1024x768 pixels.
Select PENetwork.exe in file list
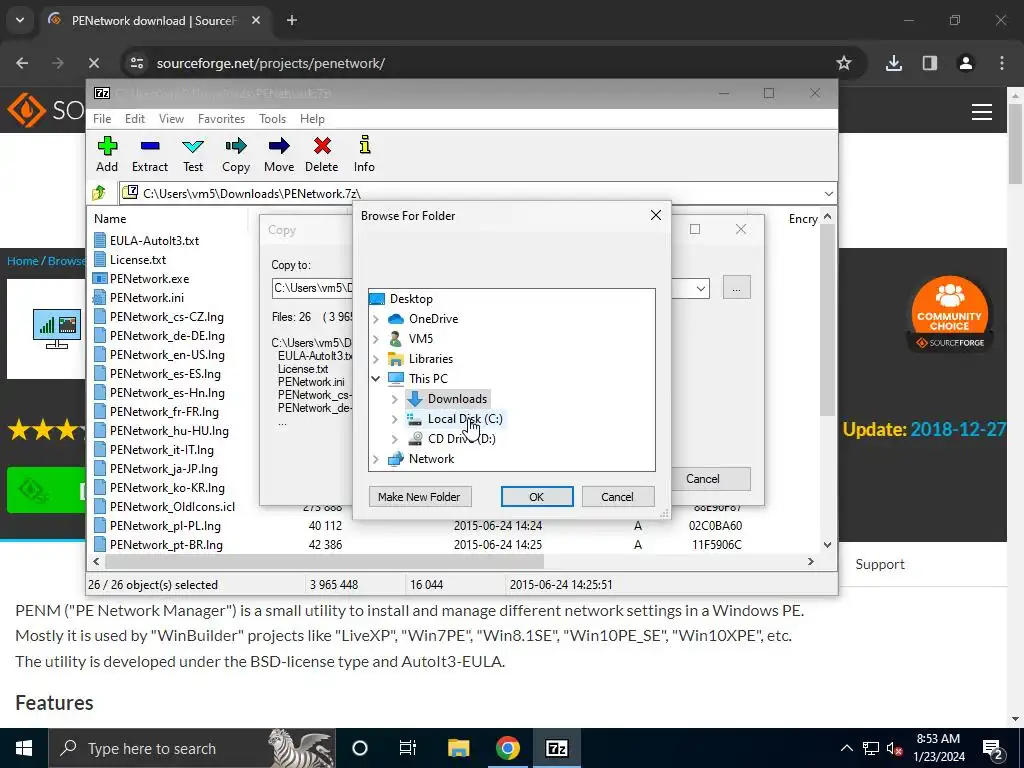point(141,279)
